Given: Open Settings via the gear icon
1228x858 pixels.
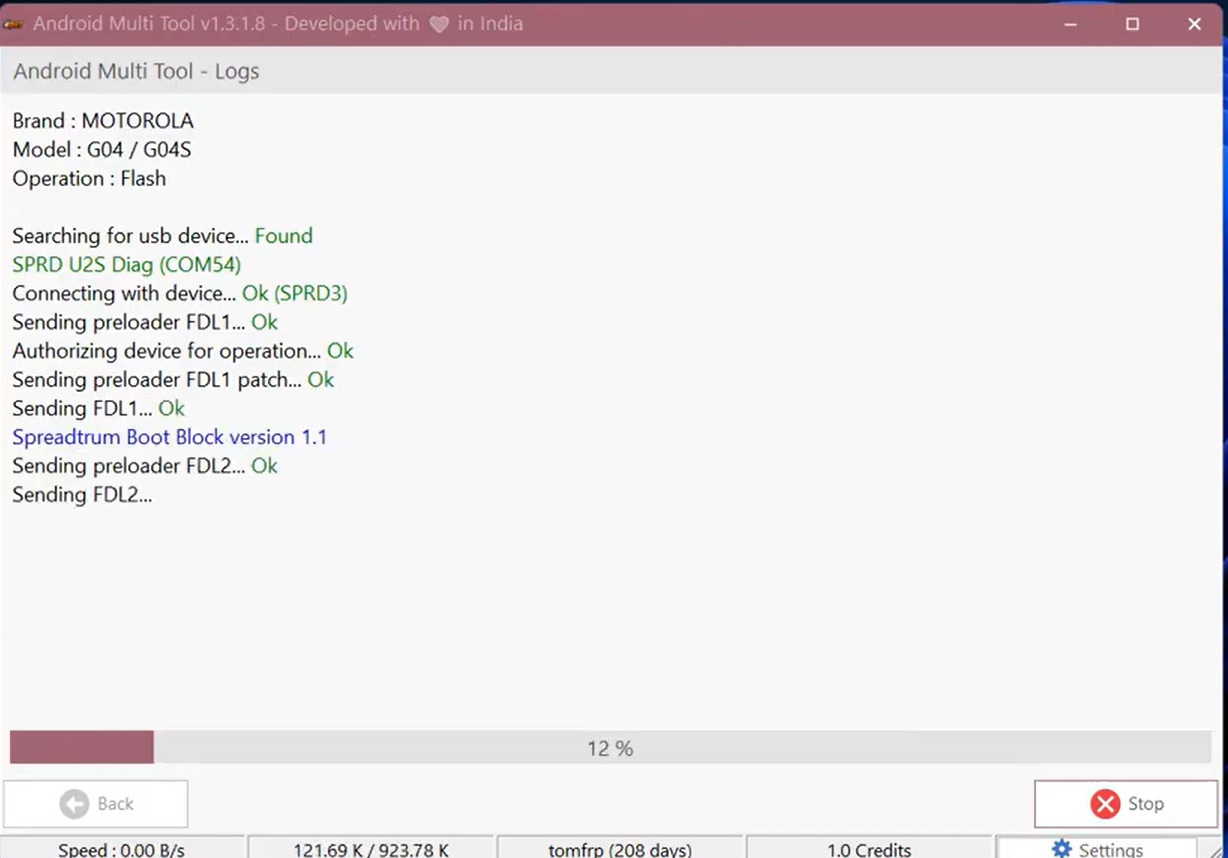Looking at the screenshot, I should [x=1062, y=849].
